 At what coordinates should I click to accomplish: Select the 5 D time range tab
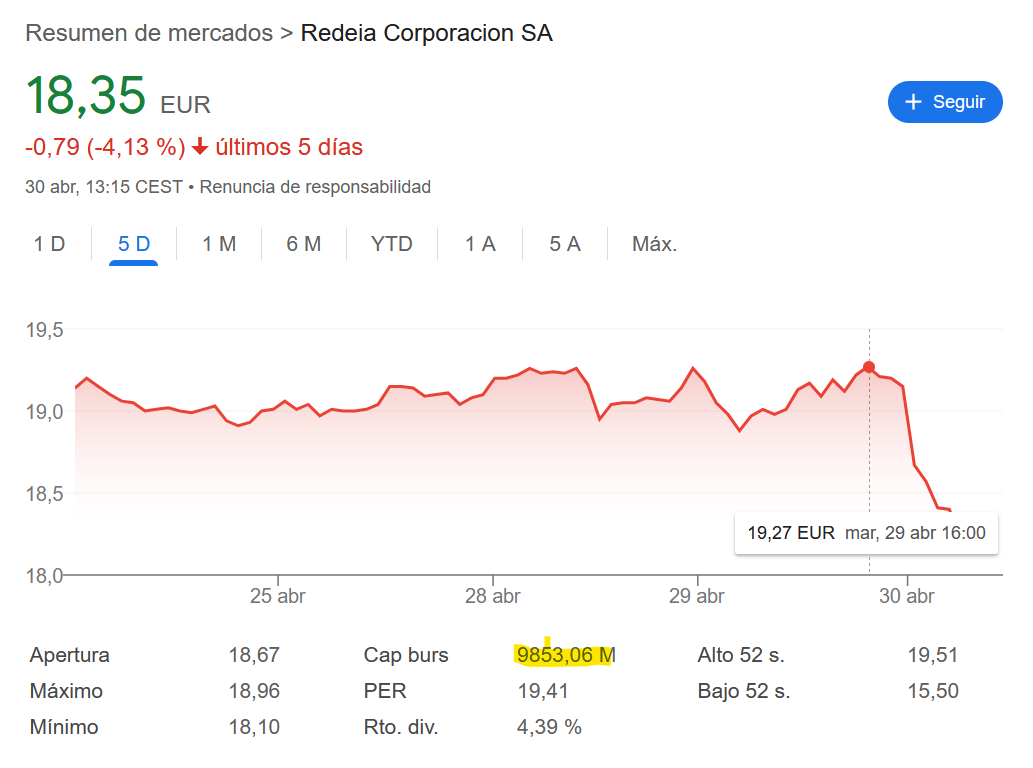pos(134,244)
